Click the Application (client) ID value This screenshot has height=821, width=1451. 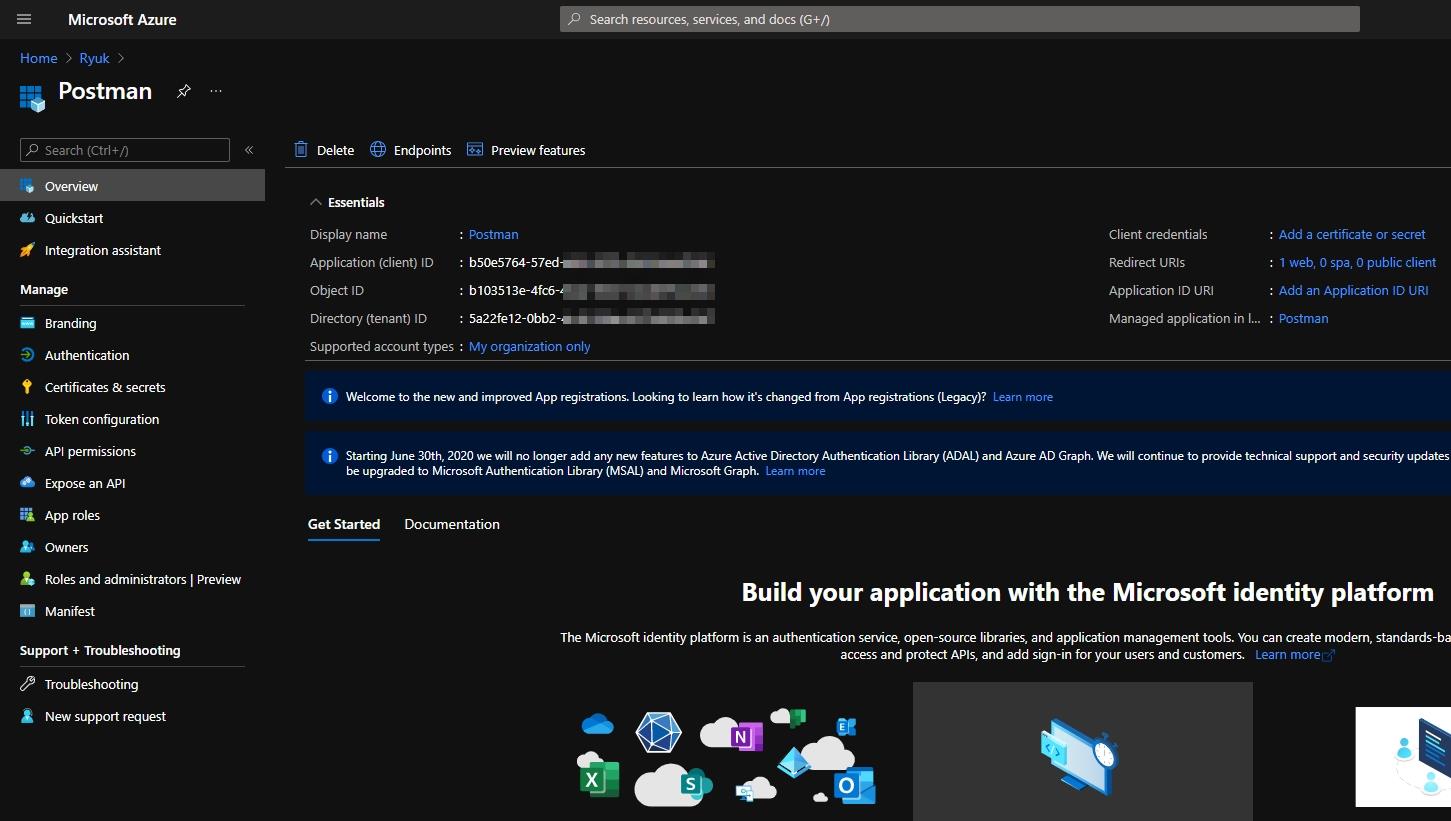(x=592, y=262)
